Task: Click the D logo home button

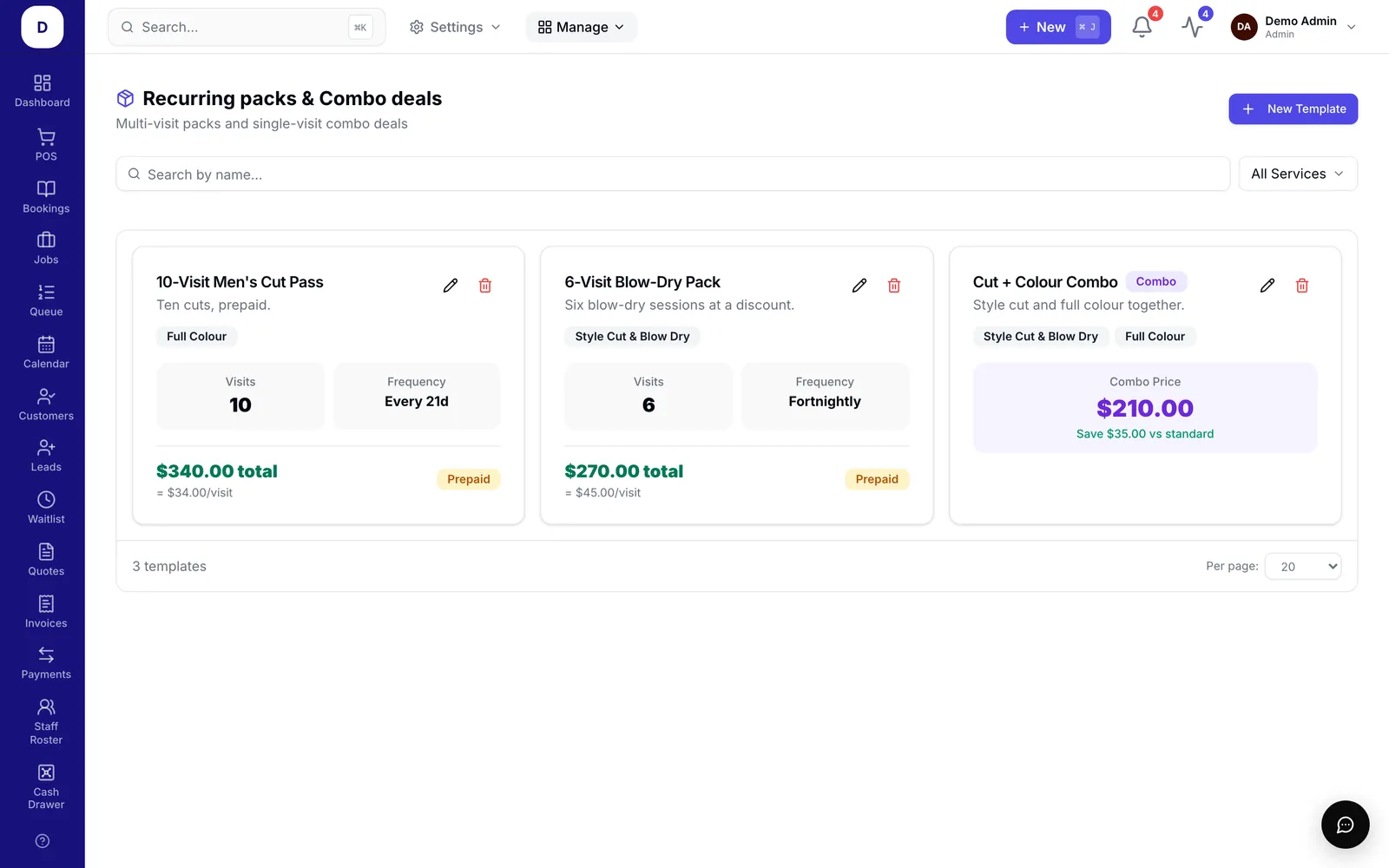Action: pyautogui.click(x=43, y=27)
